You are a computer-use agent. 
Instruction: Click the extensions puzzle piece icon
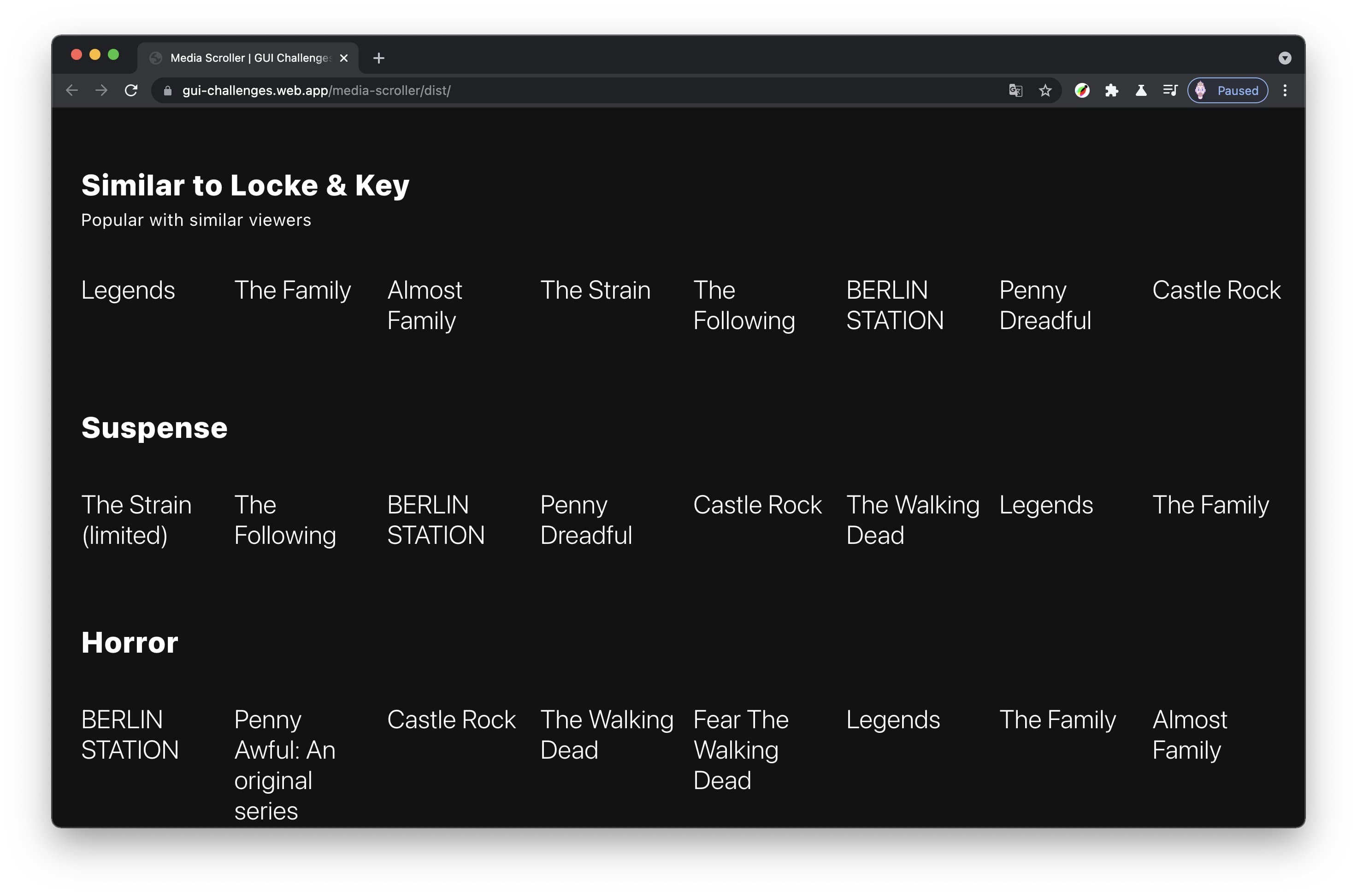pyautogui.click(x=1113, y=91)
